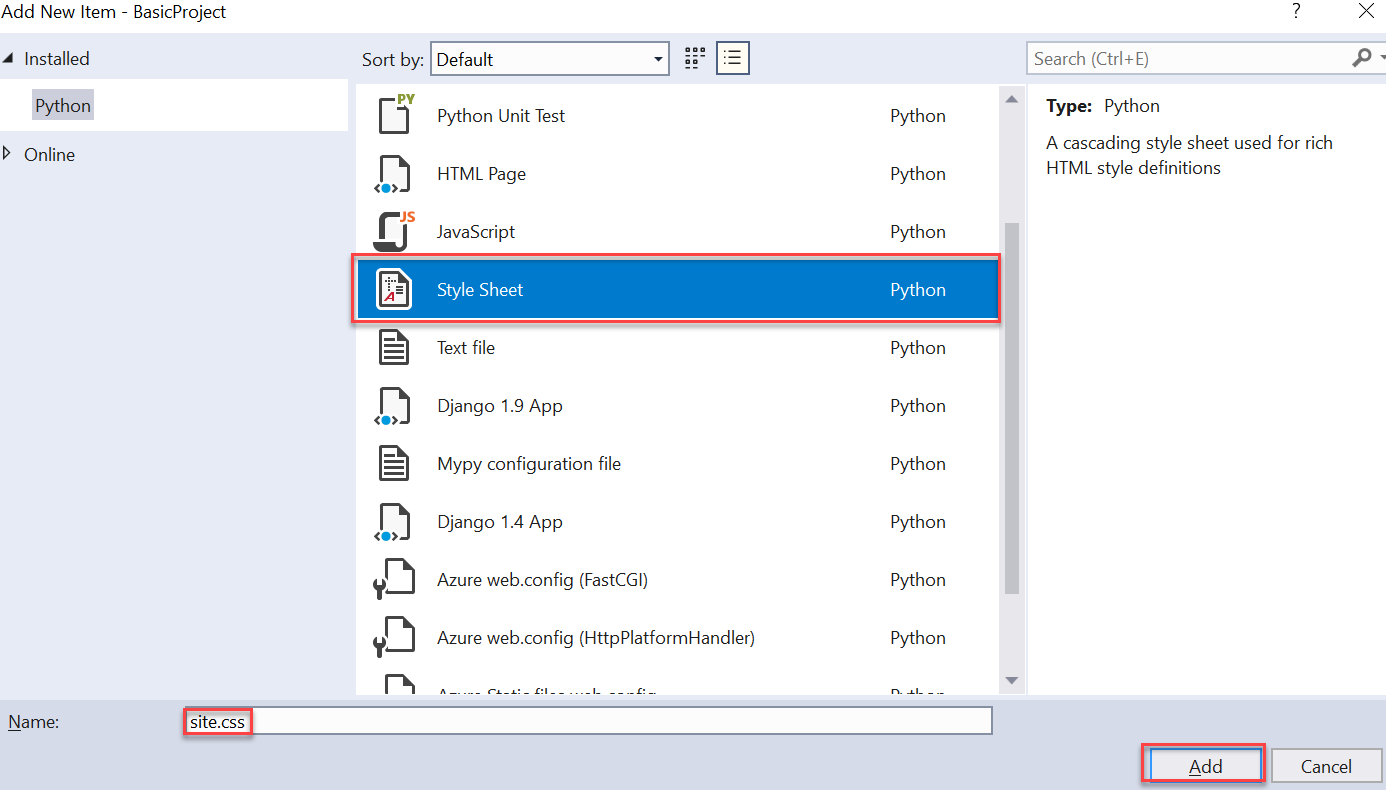Screen dimensions: 1386x790
Task: Click the Cancel button
Action: (1327, 765)
